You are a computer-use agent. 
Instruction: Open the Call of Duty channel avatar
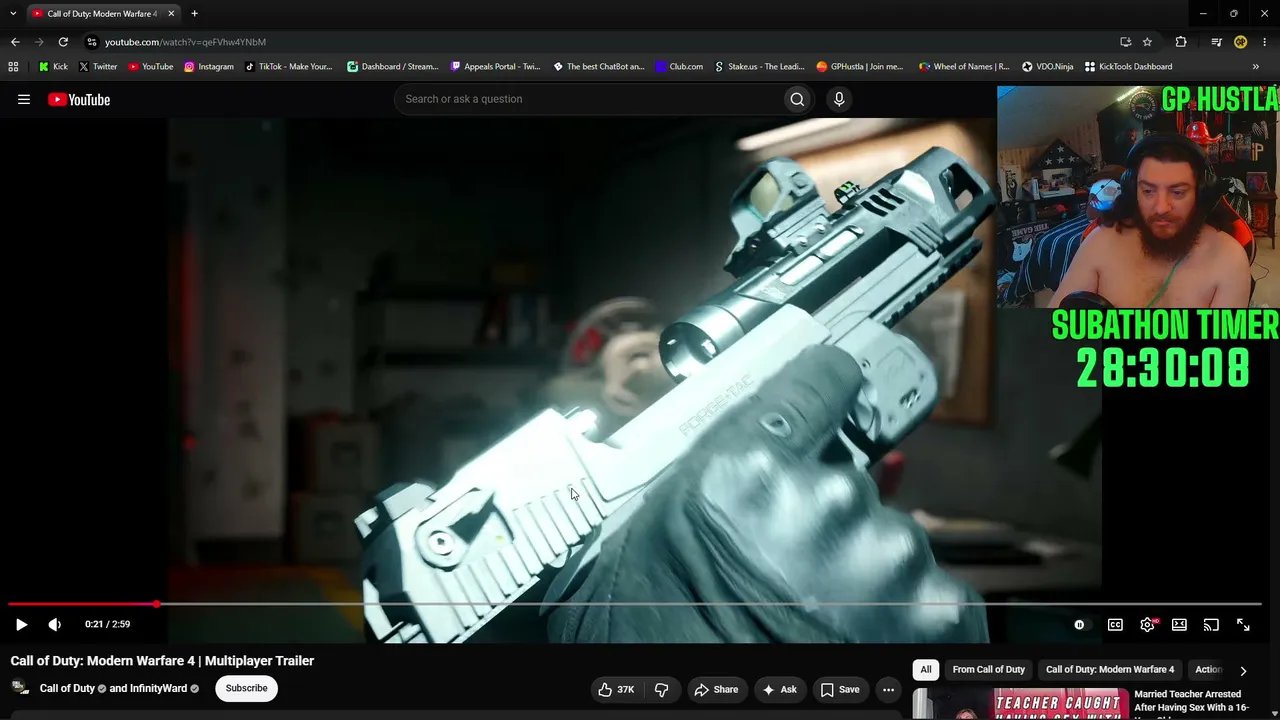tap(20, 688)
